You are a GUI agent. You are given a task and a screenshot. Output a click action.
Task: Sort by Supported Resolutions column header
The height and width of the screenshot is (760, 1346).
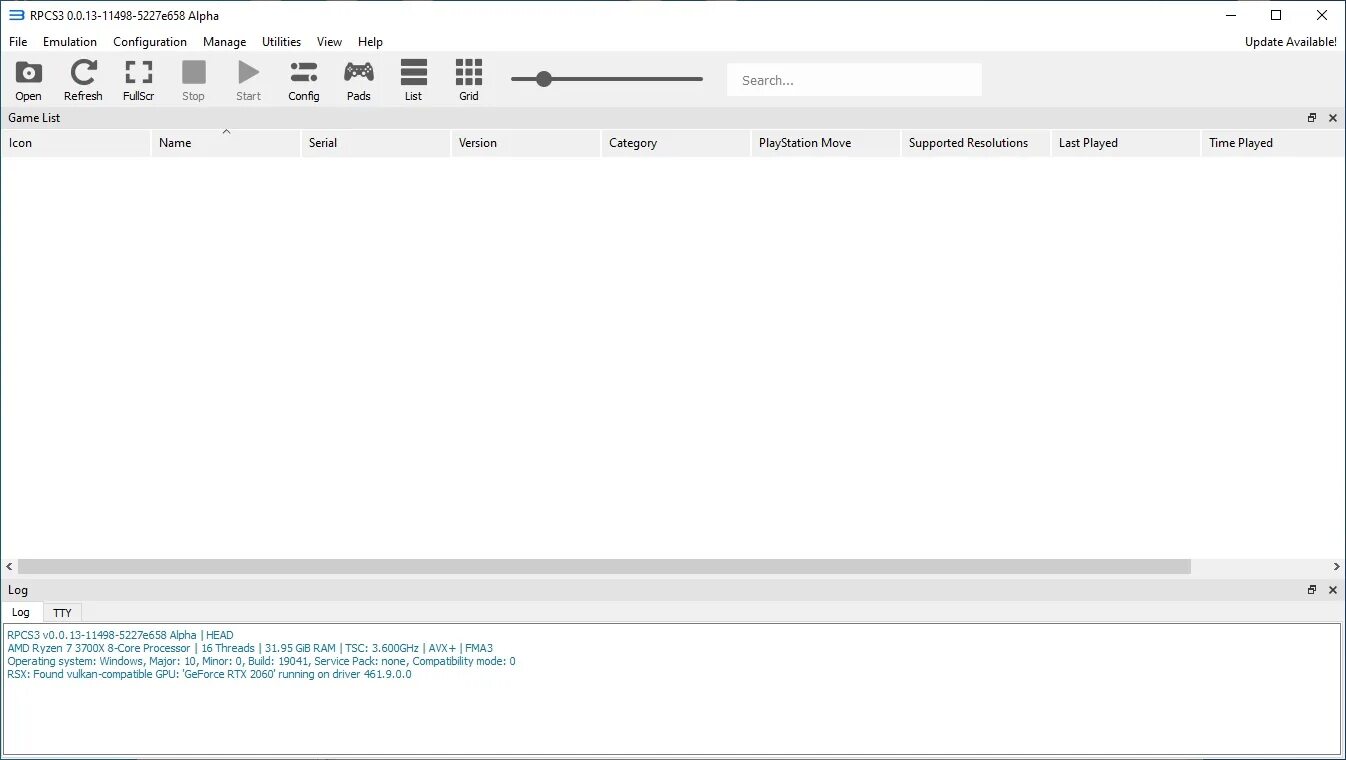[976, 143]
